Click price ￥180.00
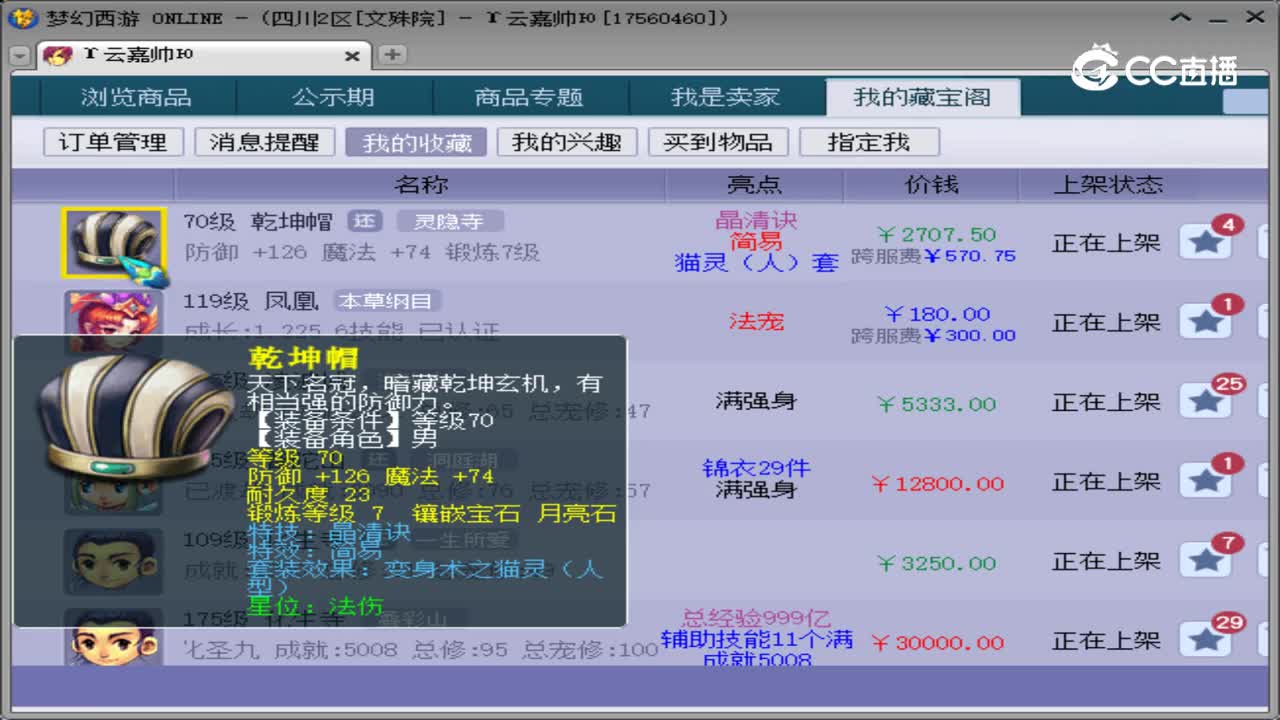The height and width of the screenshot is (720, 1280). [x=937, y=314]
